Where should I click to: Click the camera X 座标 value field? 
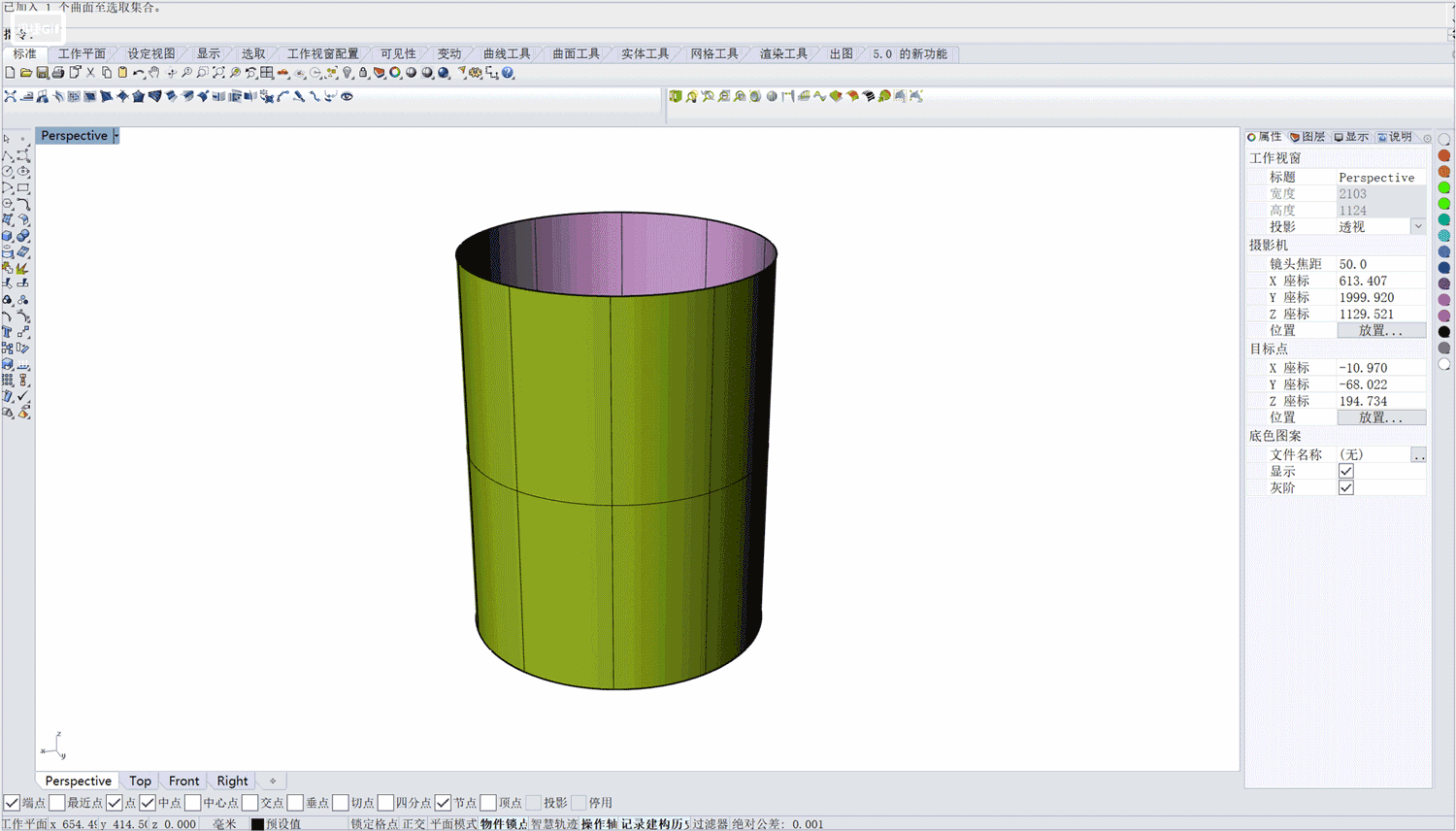[x=1381, y=282]
